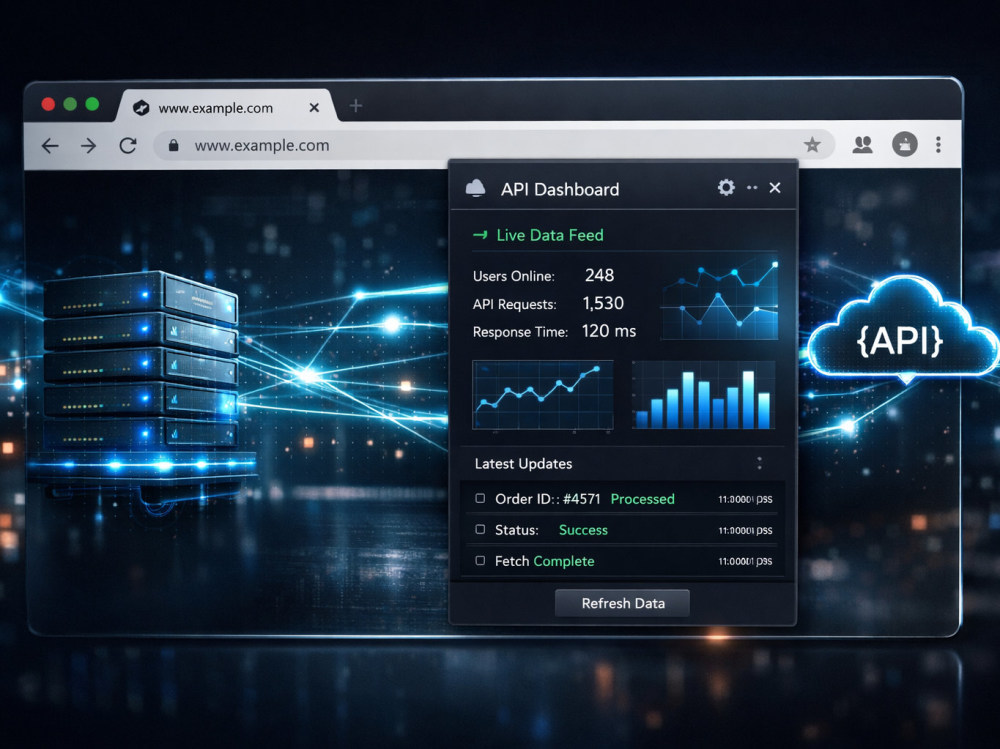Viewport: 1000px width, 749px height.
Task: Click the green macOS window button
Action: (x=92, y=104)
